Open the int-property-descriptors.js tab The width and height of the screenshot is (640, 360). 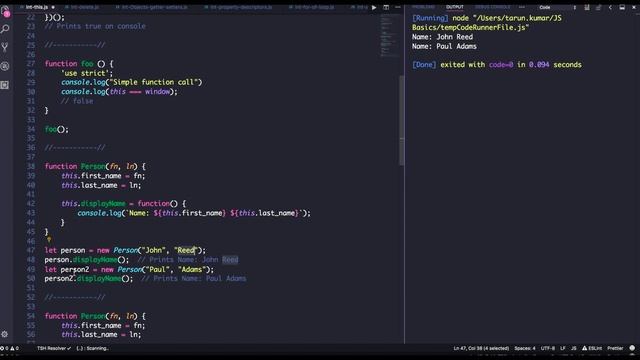click(238, 7)
